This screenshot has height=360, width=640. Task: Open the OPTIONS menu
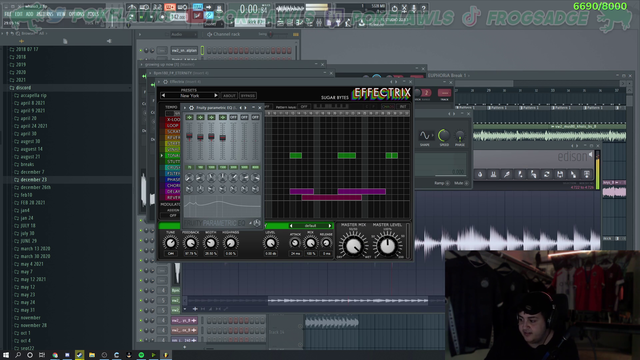pos(76,14)
